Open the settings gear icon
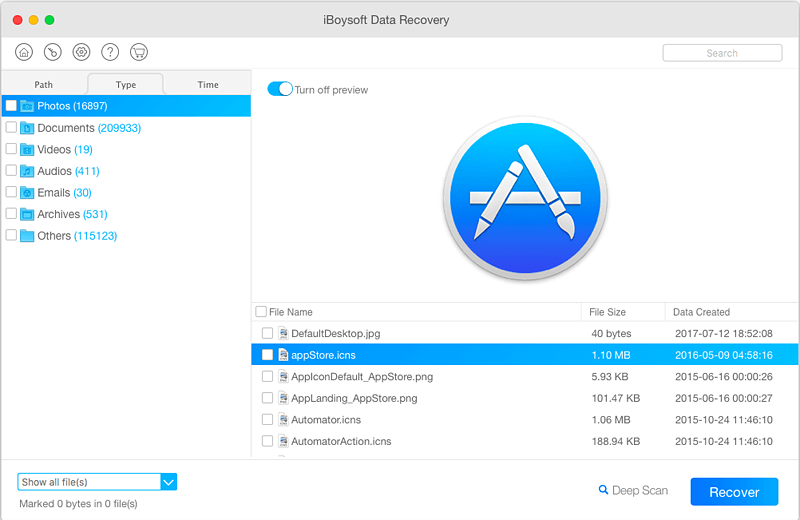 pos(81,52)
